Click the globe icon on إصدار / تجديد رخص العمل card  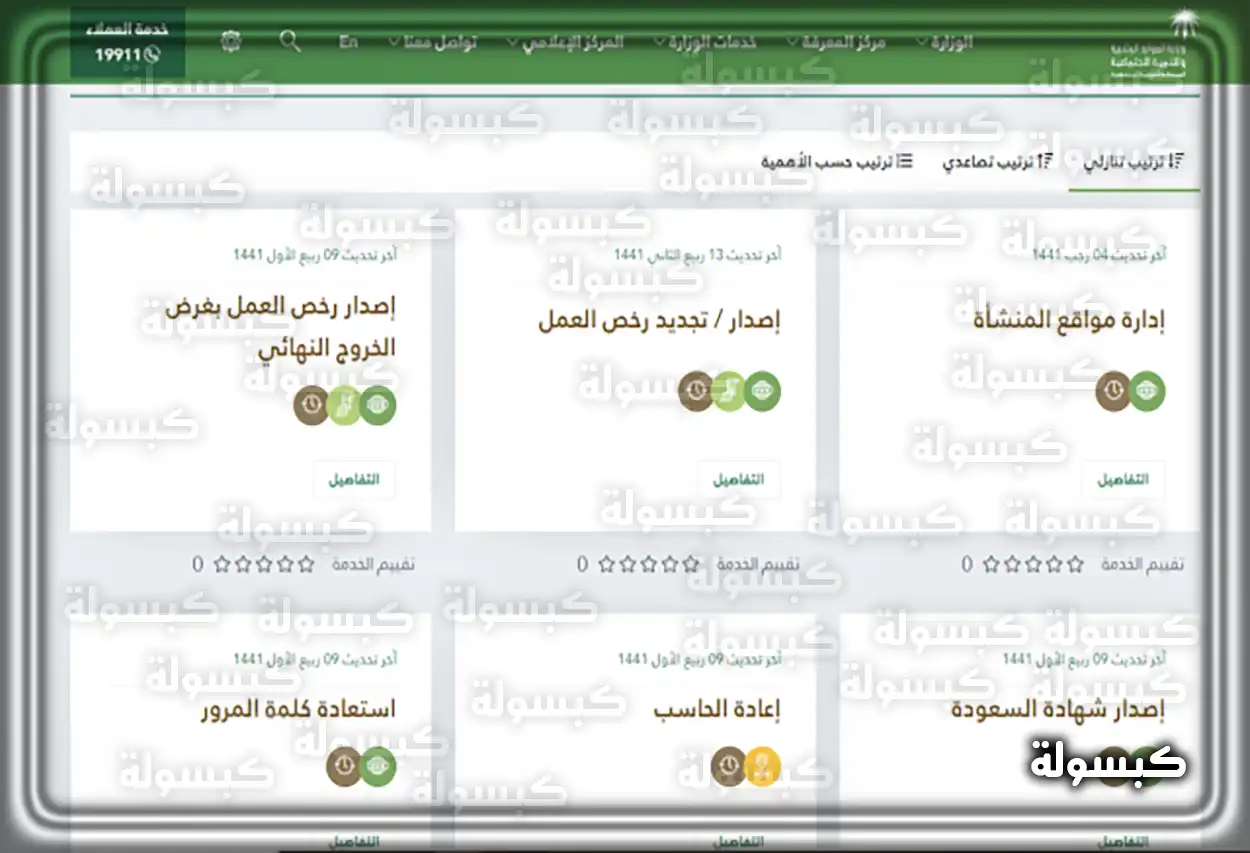click(x=764, y=392)
